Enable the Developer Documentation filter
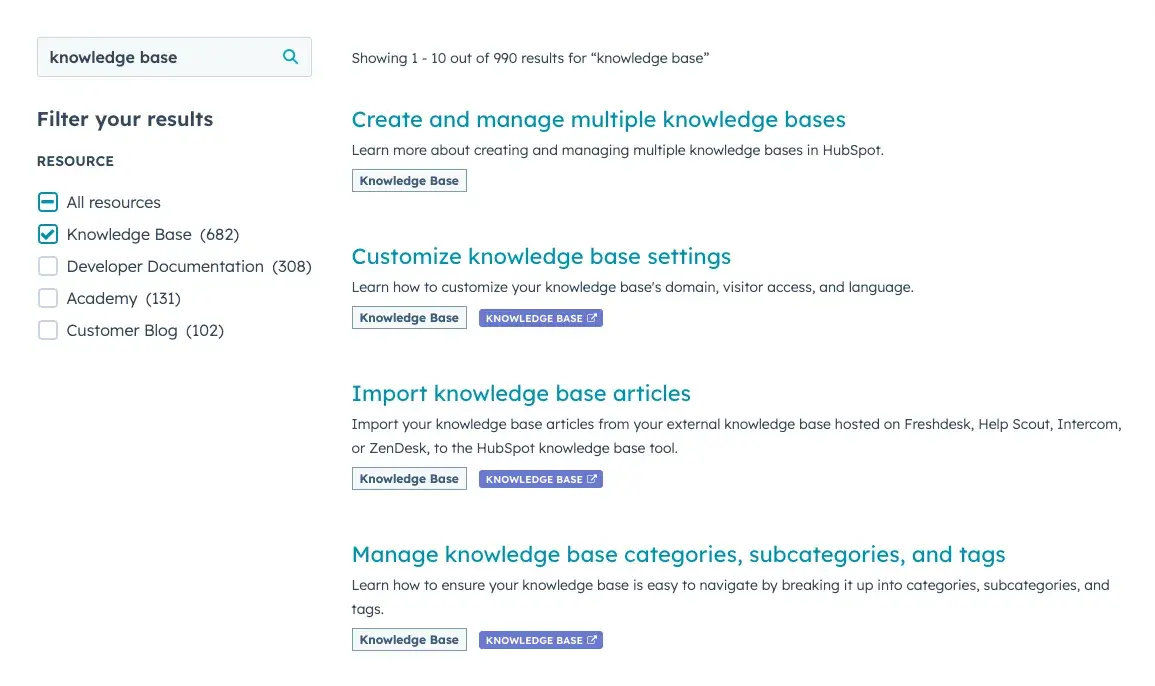1155x686 pixels. tap(47, 266)
